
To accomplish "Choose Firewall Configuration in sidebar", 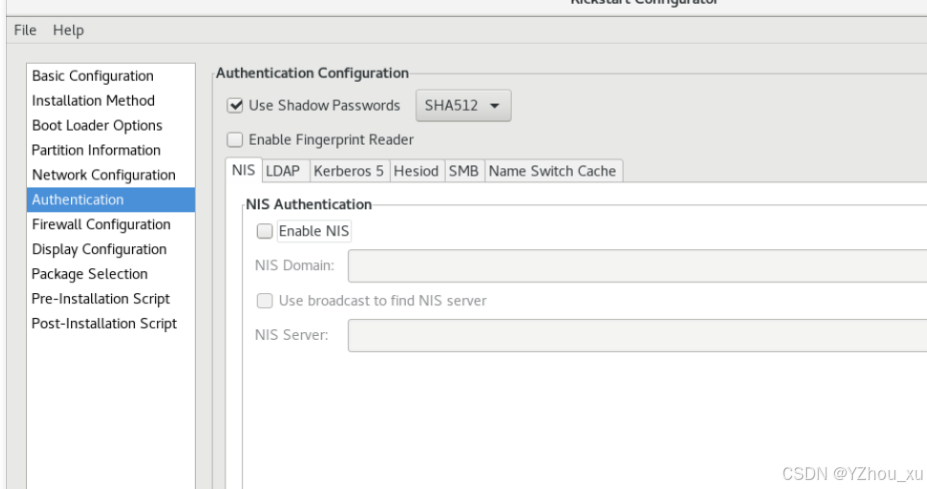I will tap(101, 225).
